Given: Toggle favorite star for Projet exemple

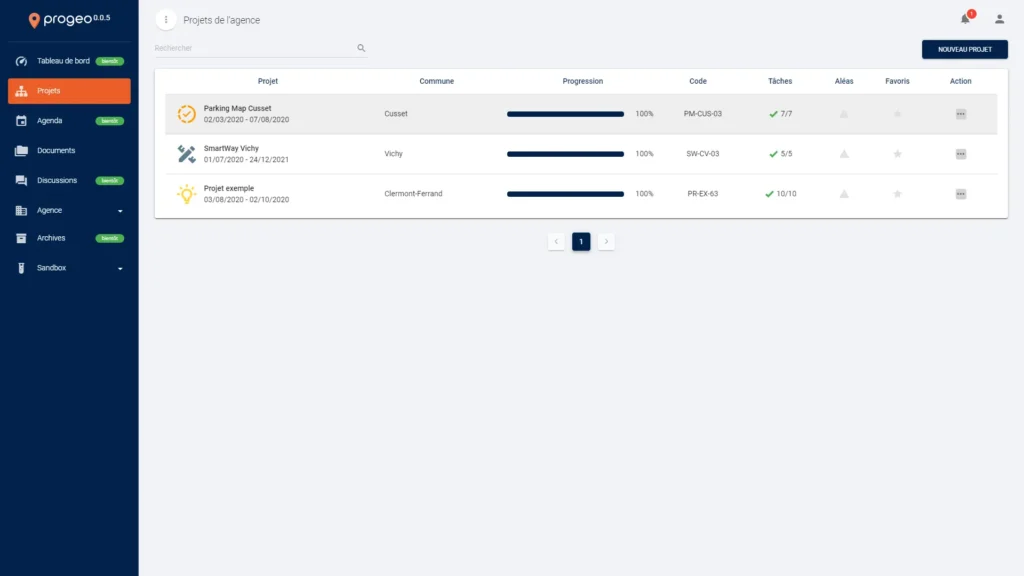Looking at the screenshot, I should 897,194.
